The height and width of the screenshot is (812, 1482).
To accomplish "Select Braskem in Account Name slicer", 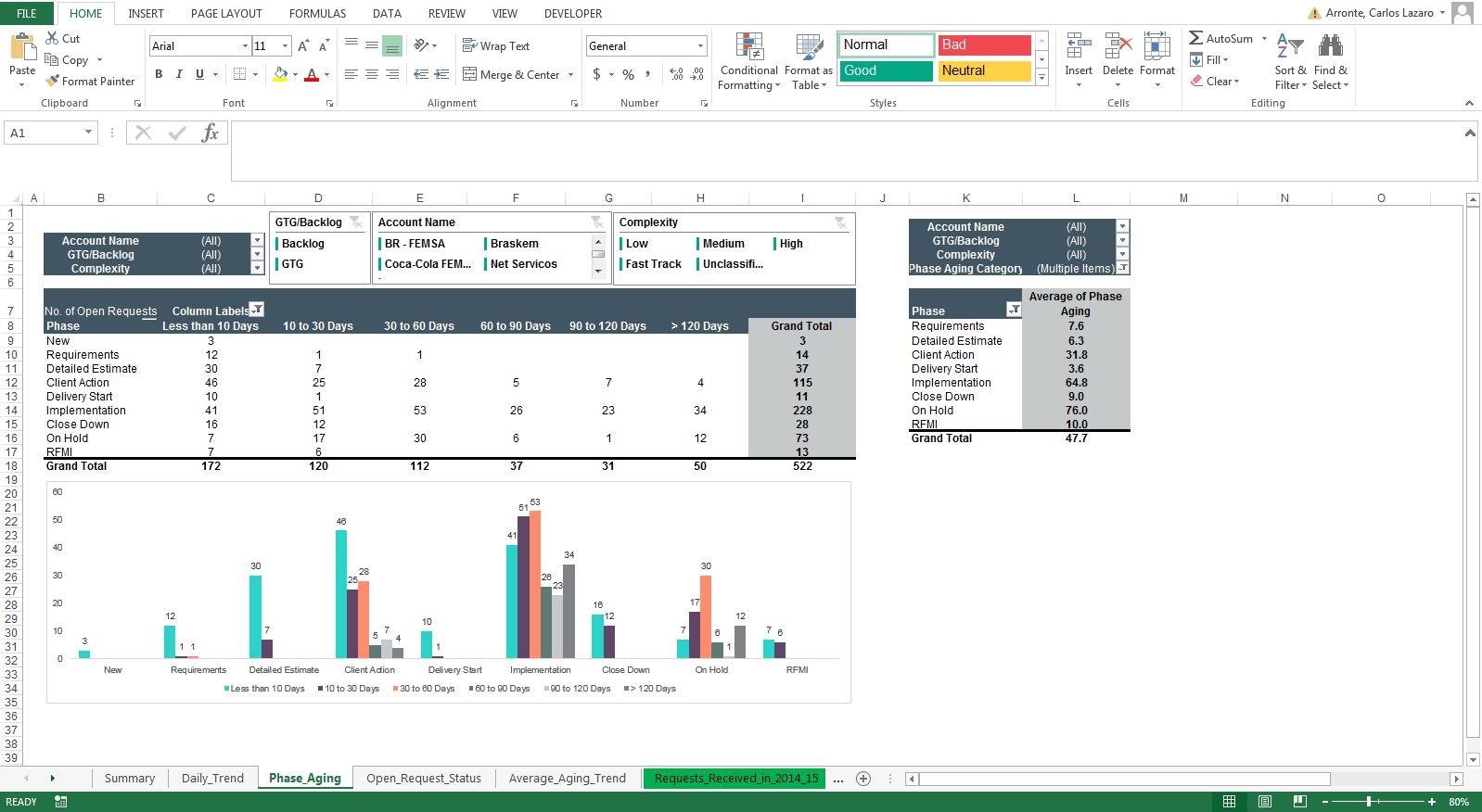I will (x=535, y=243).
